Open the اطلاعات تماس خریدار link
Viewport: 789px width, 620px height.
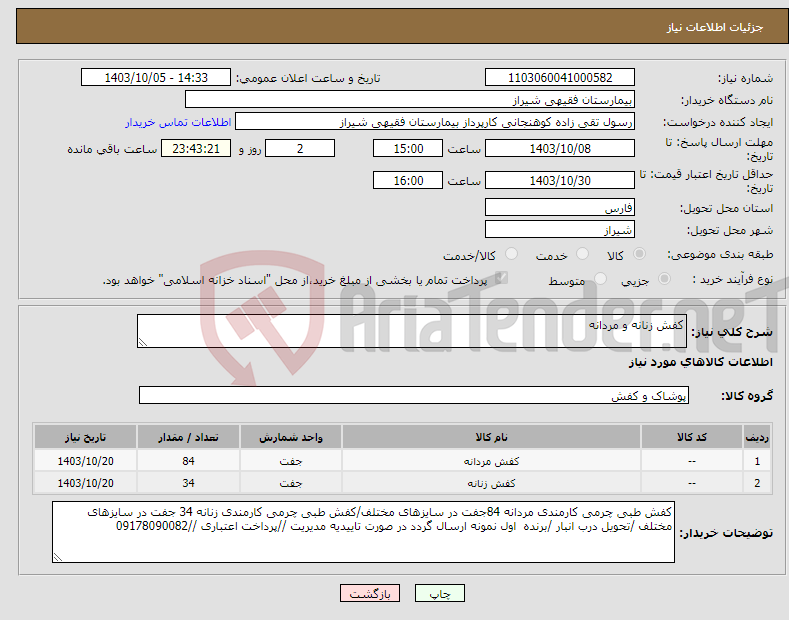click(178, 122)
